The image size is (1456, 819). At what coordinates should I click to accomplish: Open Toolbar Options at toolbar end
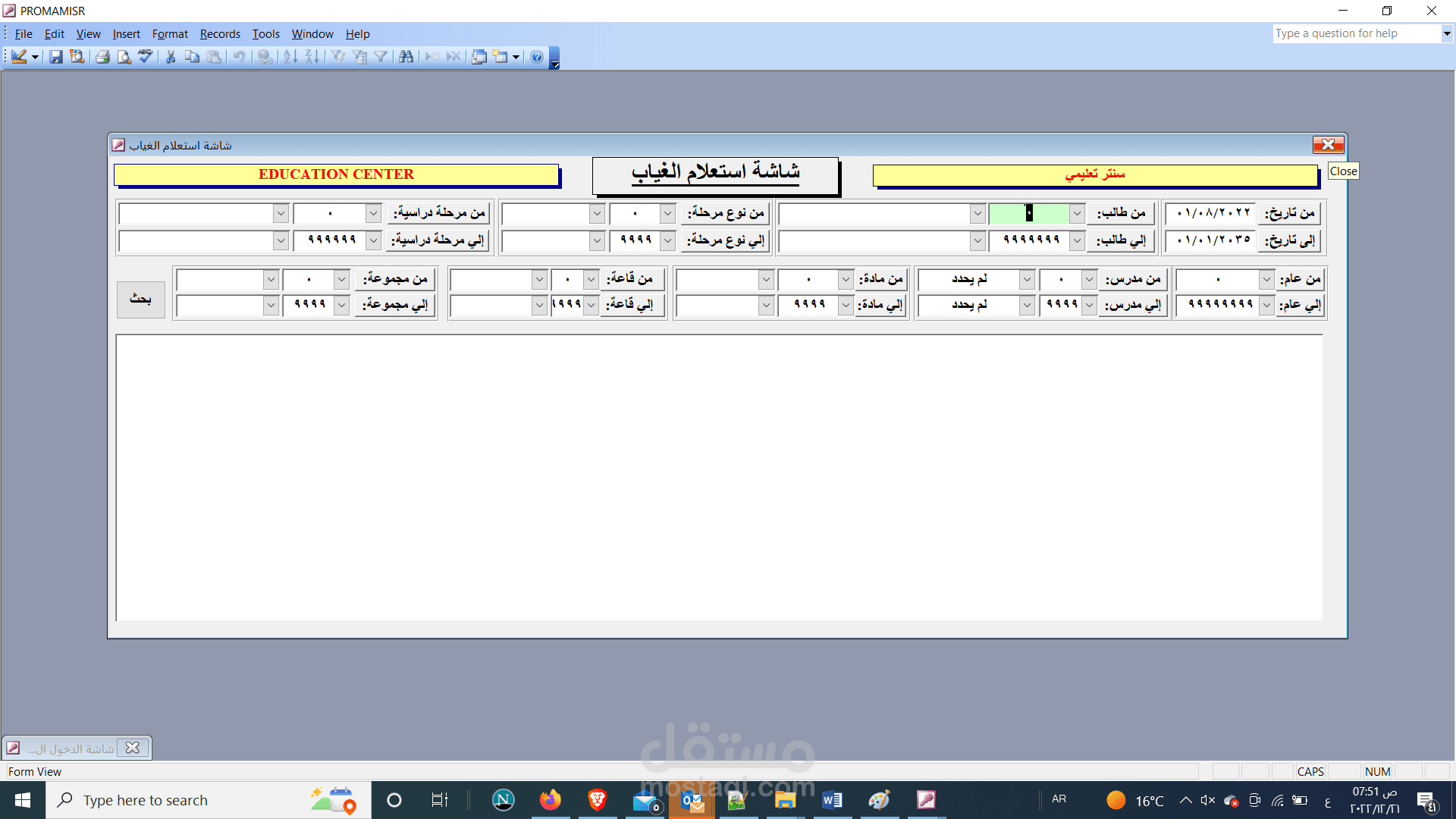554,58
